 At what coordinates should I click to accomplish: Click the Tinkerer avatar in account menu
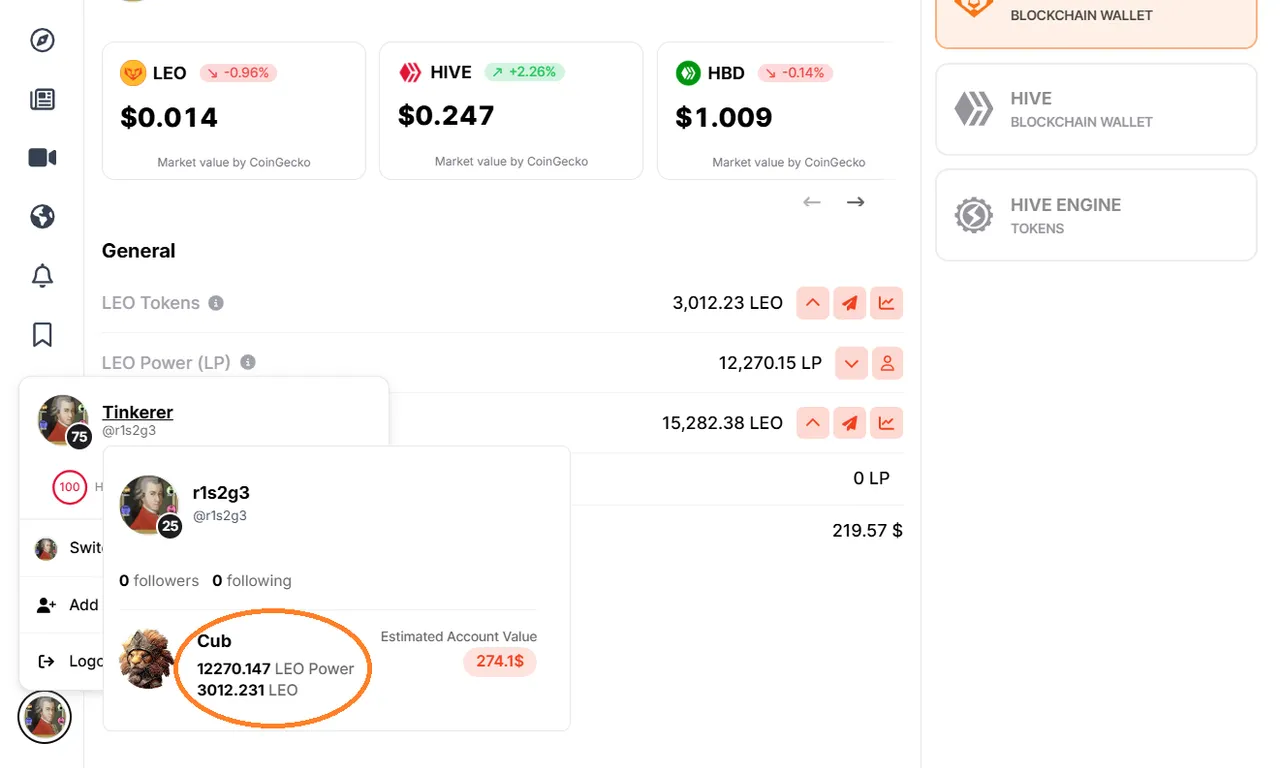63,420
